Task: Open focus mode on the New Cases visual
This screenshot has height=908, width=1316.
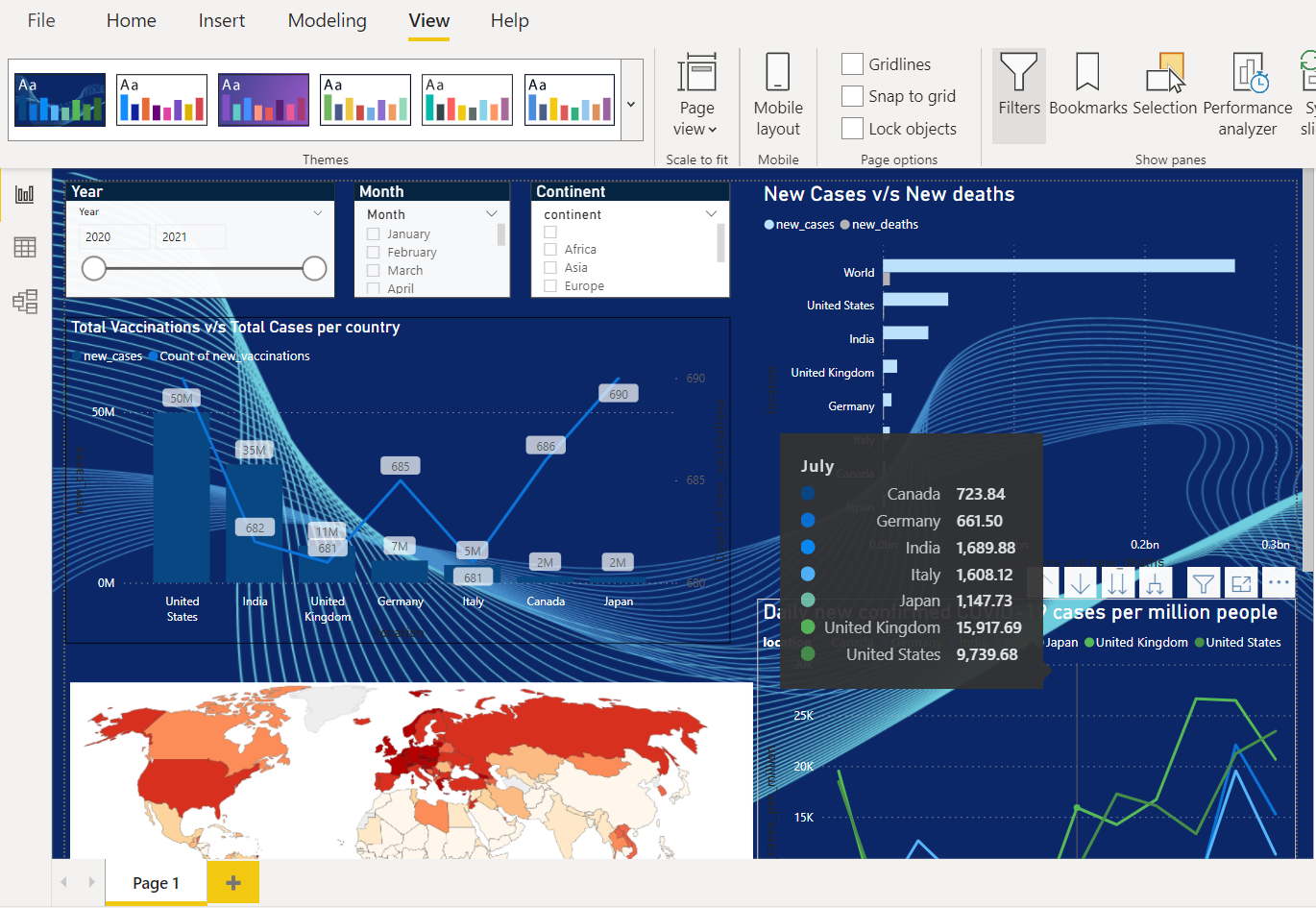Action: (x=1243, y=582)
